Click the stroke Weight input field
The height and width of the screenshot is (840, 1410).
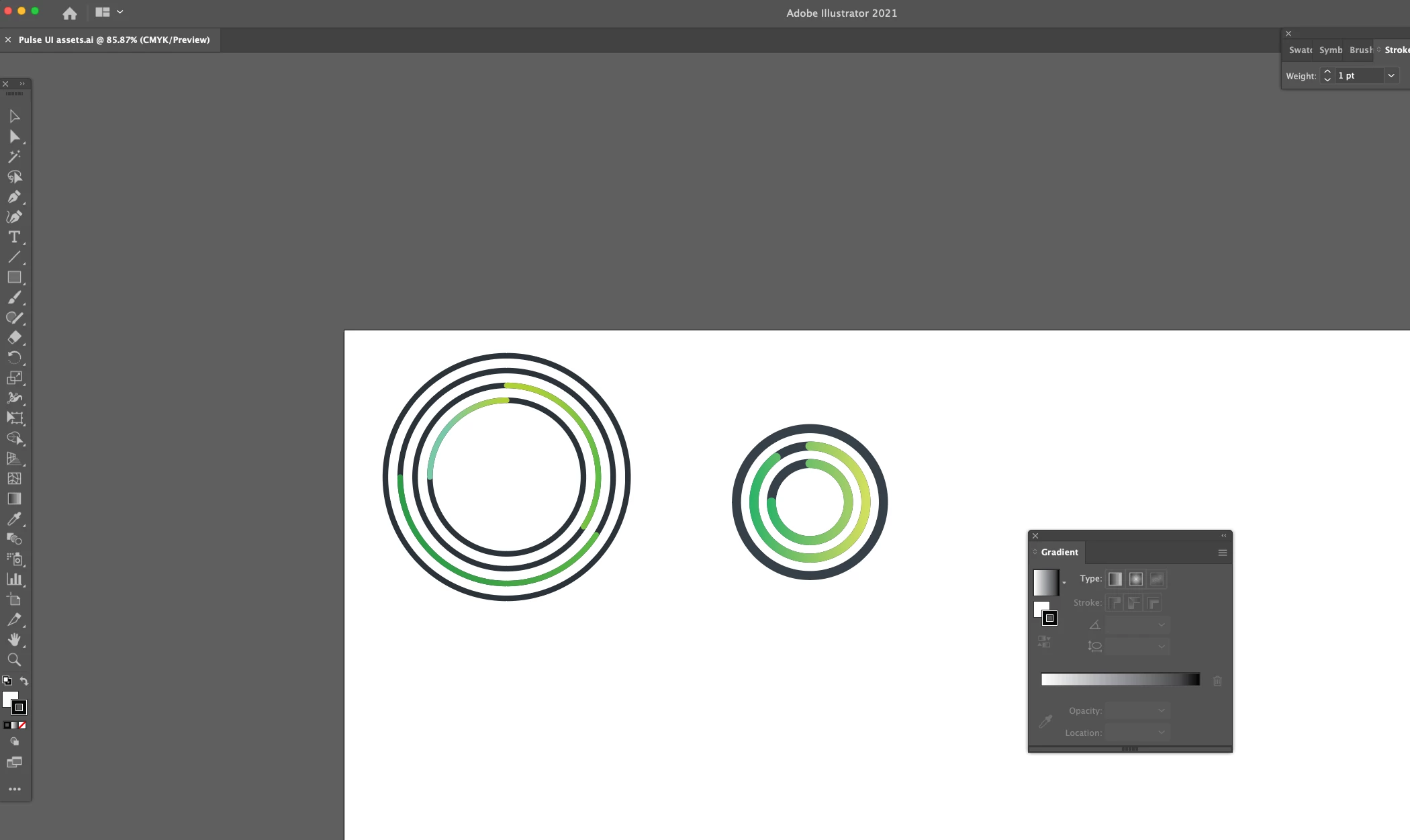tap(1359, 76)
